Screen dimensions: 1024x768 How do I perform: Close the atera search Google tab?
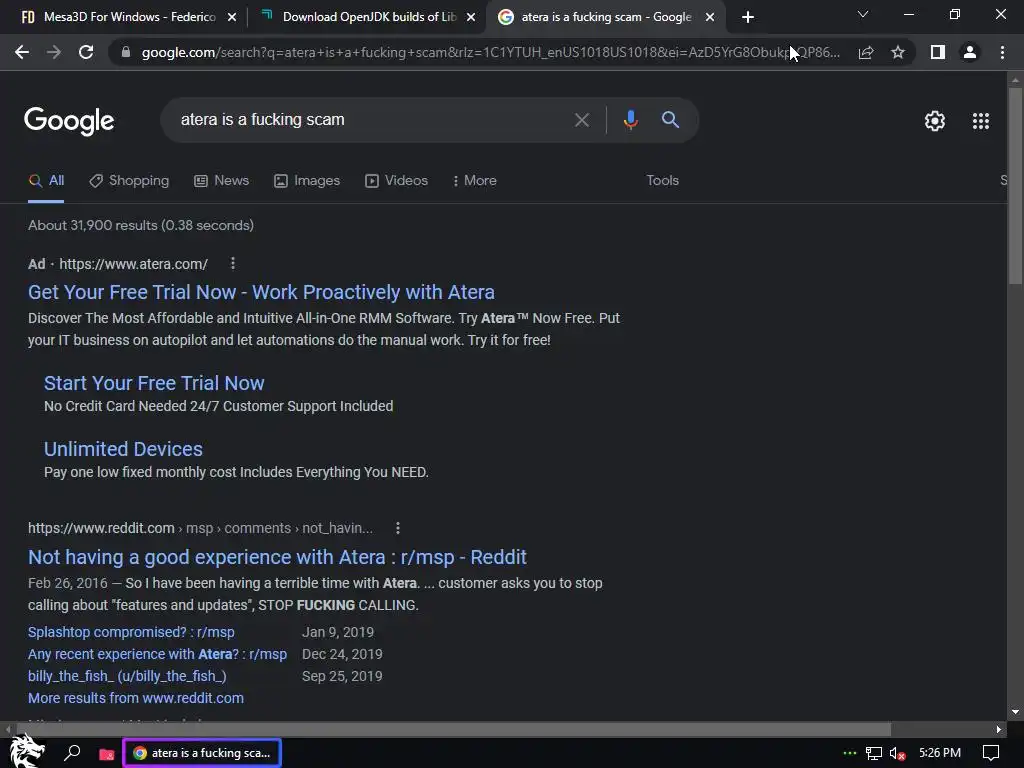710,17
